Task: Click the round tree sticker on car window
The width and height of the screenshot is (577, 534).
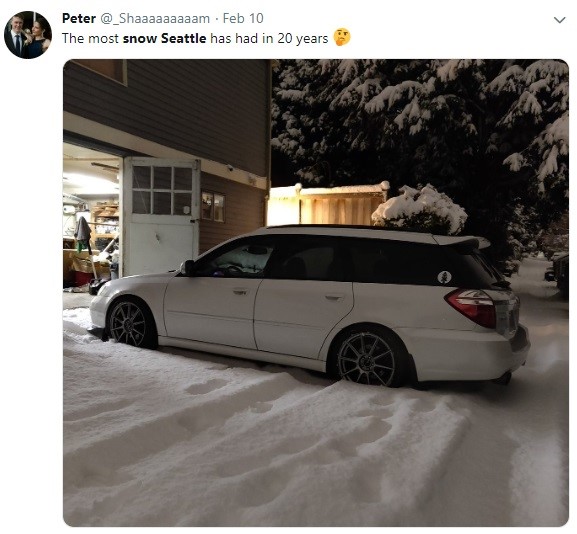Action: [x=445, y=277]
